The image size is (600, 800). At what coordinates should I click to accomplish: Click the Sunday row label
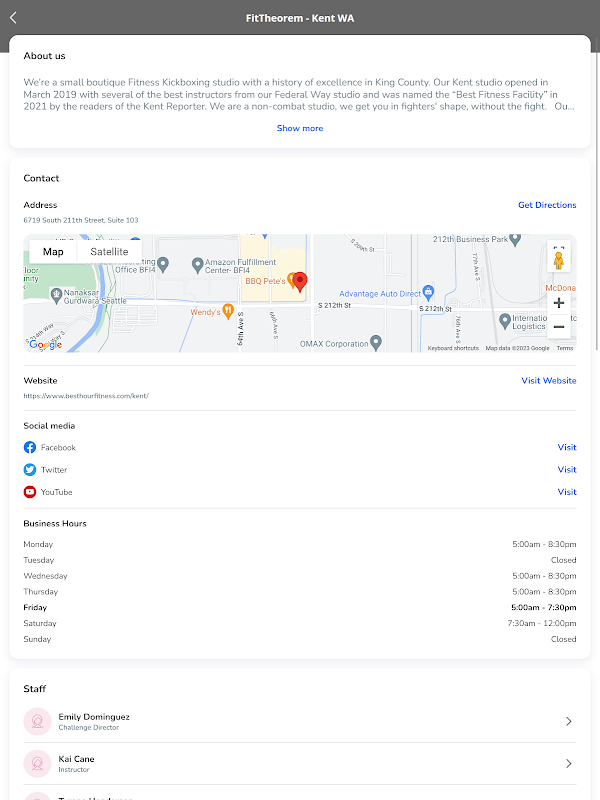pyautogui.click(x=37, y=639)
